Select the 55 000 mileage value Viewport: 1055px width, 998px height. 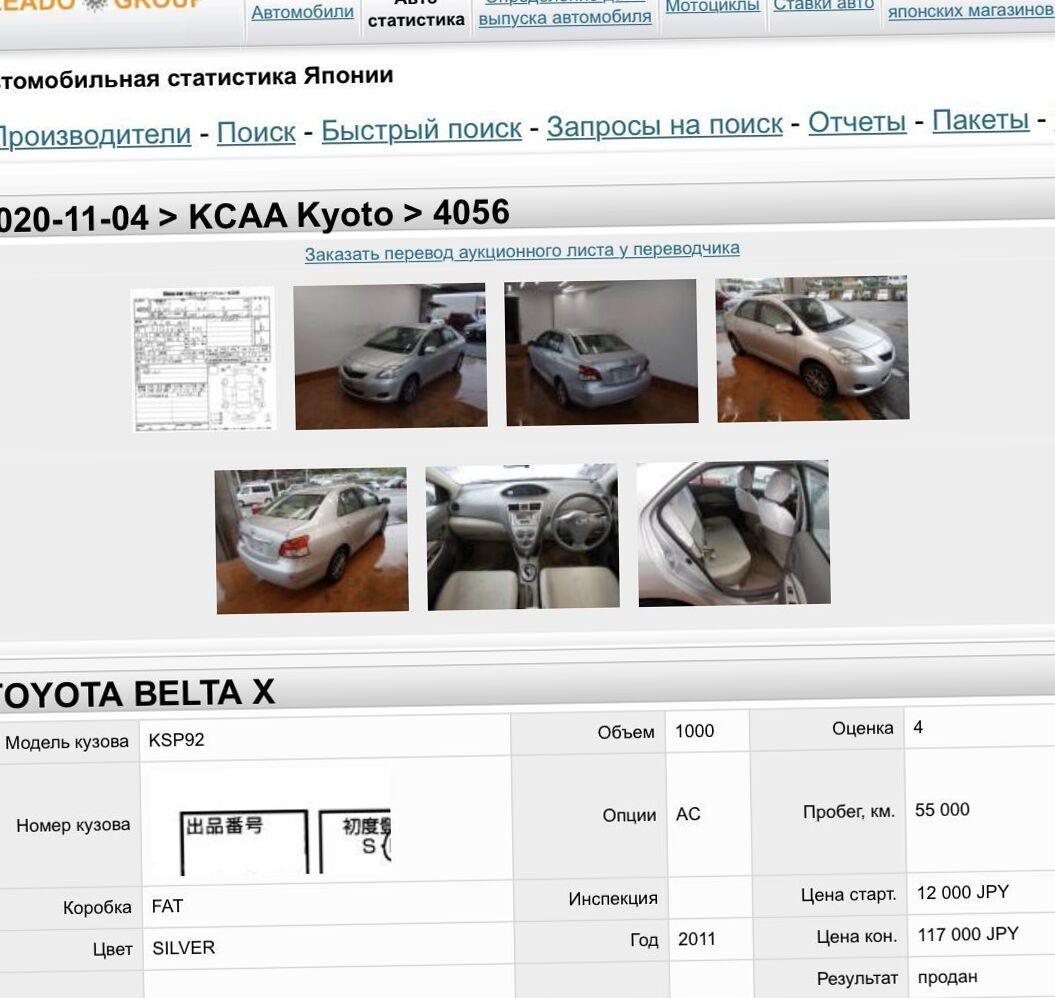[x=942, y=810]
